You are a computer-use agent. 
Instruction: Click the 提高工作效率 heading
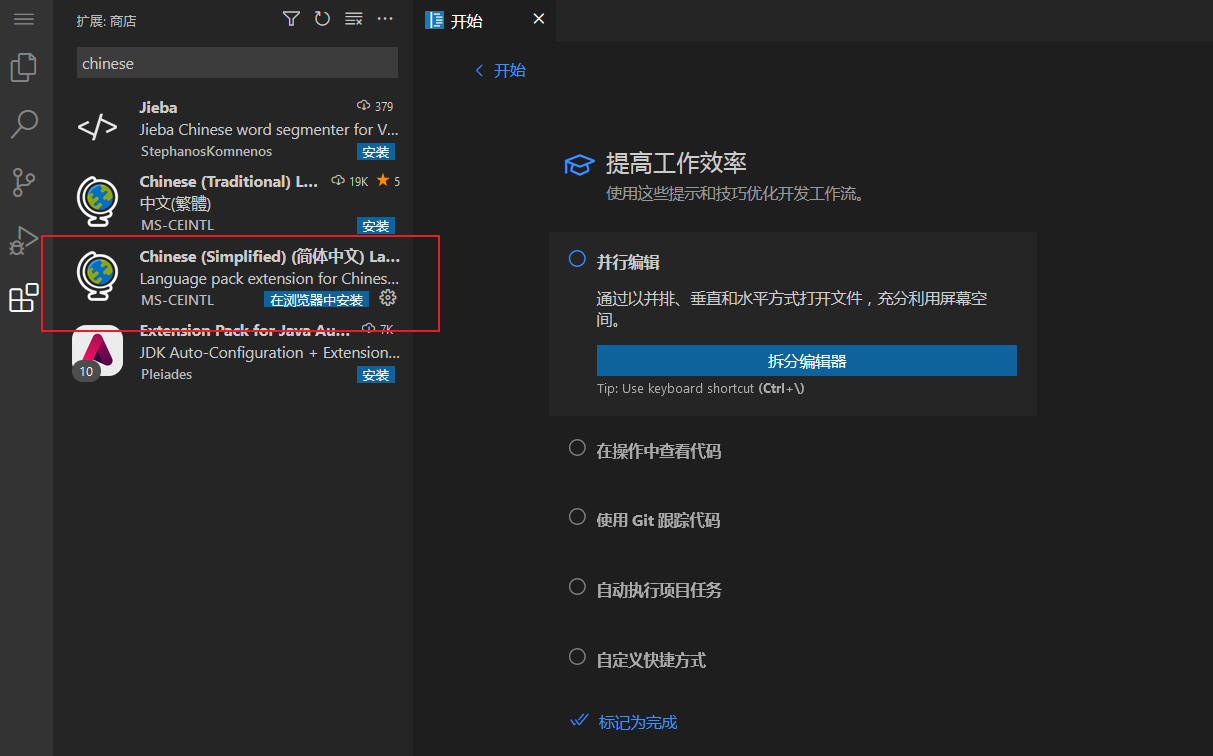[x=676, y=164]
